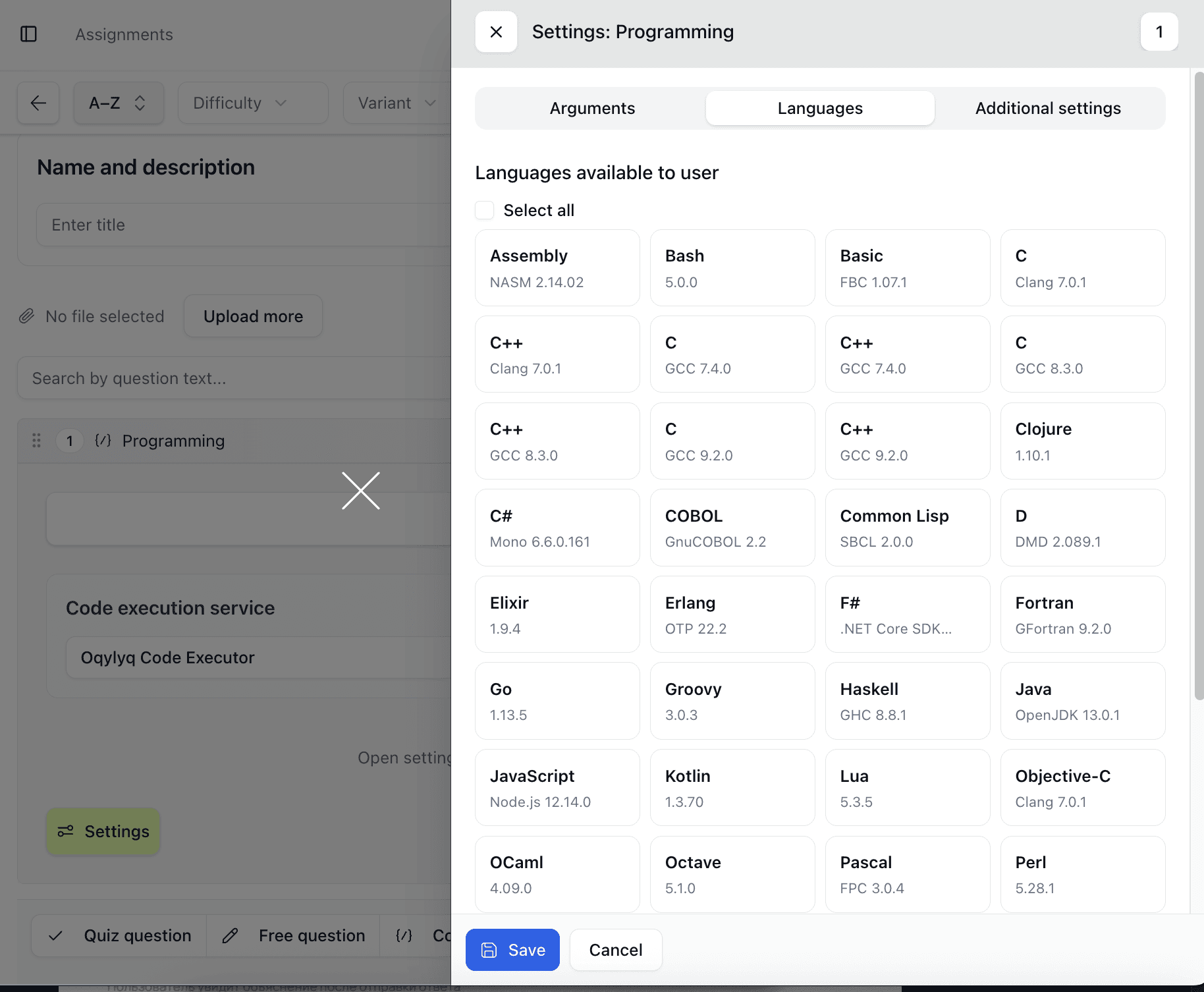
Task: Select the Java OpenJDK 13.0.1 card
Action: 1083,701
